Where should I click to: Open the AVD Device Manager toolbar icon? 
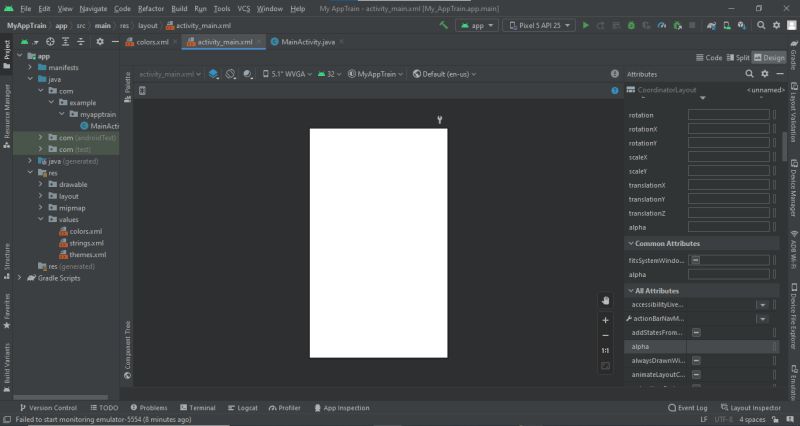tap(727, 25)
